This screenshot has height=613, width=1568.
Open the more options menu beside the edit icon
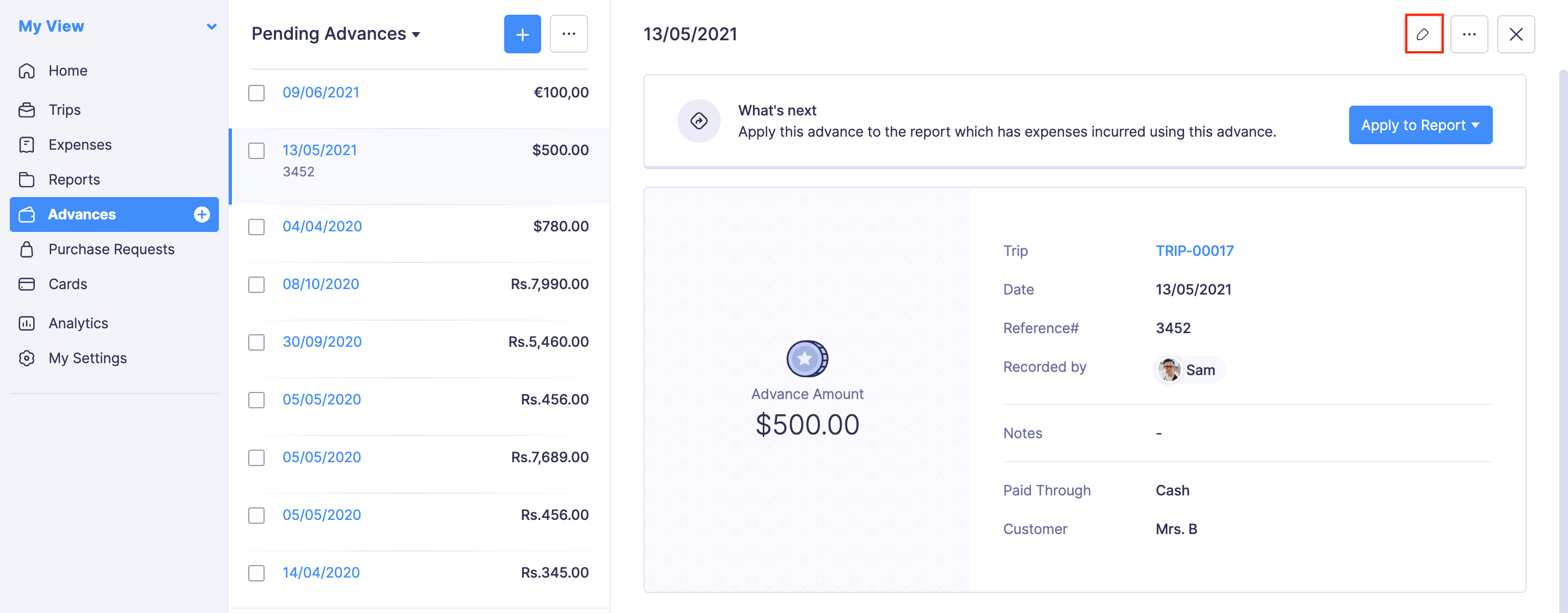pyautogui.click(x=1469, y=34)
